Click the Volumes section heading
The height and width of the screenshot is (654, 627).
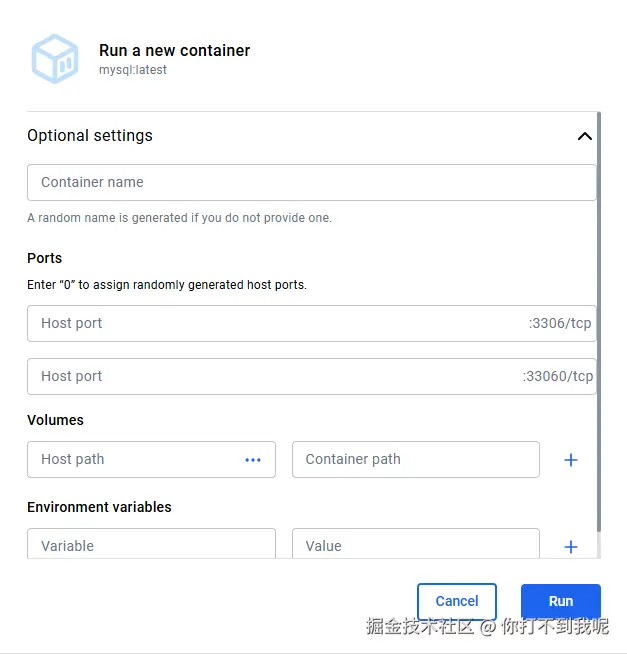(55, 420)
